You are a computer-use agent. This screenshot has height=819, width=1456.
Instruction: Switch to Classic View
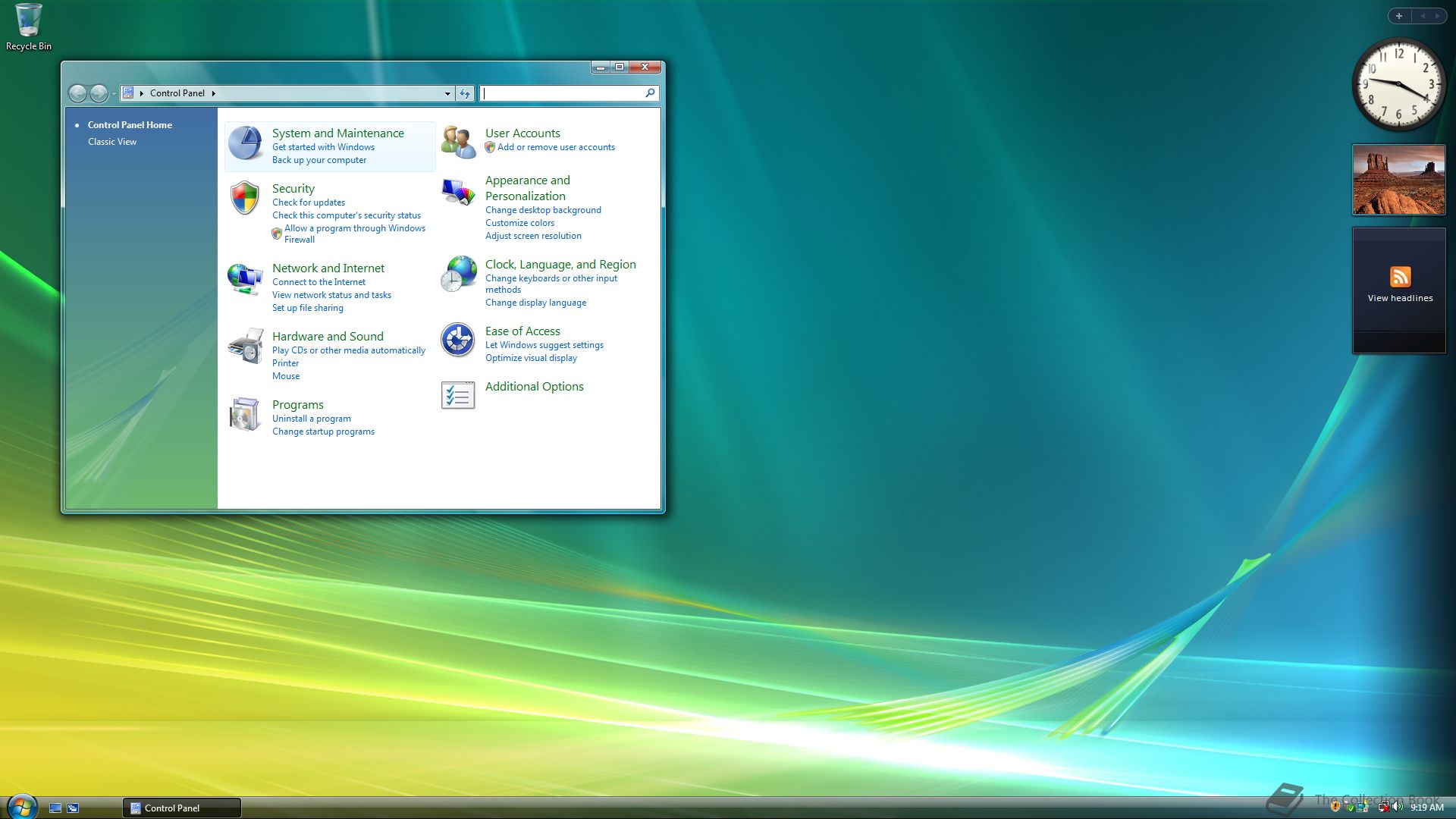tap(112, 142)
